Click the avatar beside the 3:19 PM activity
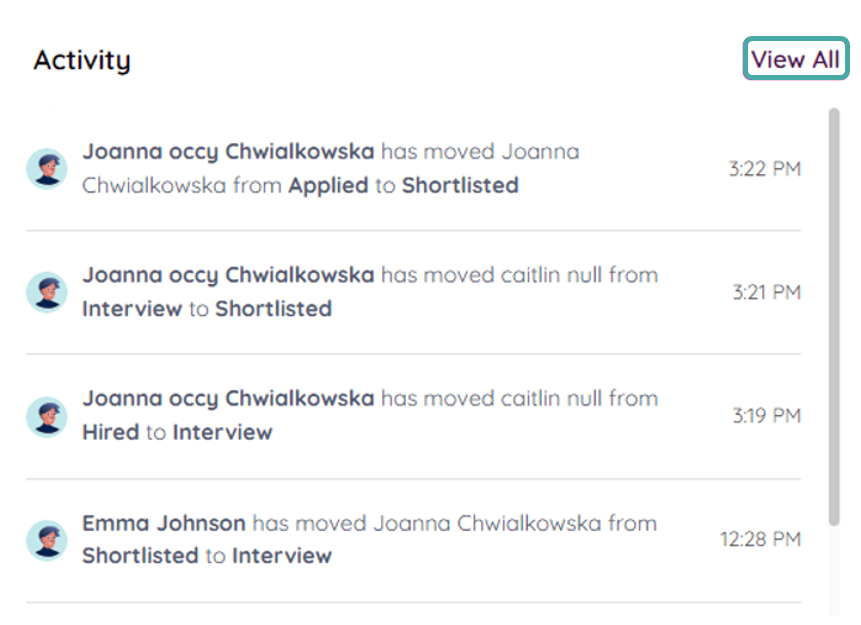This screenshot has height=625, width=861. [46, 416]
